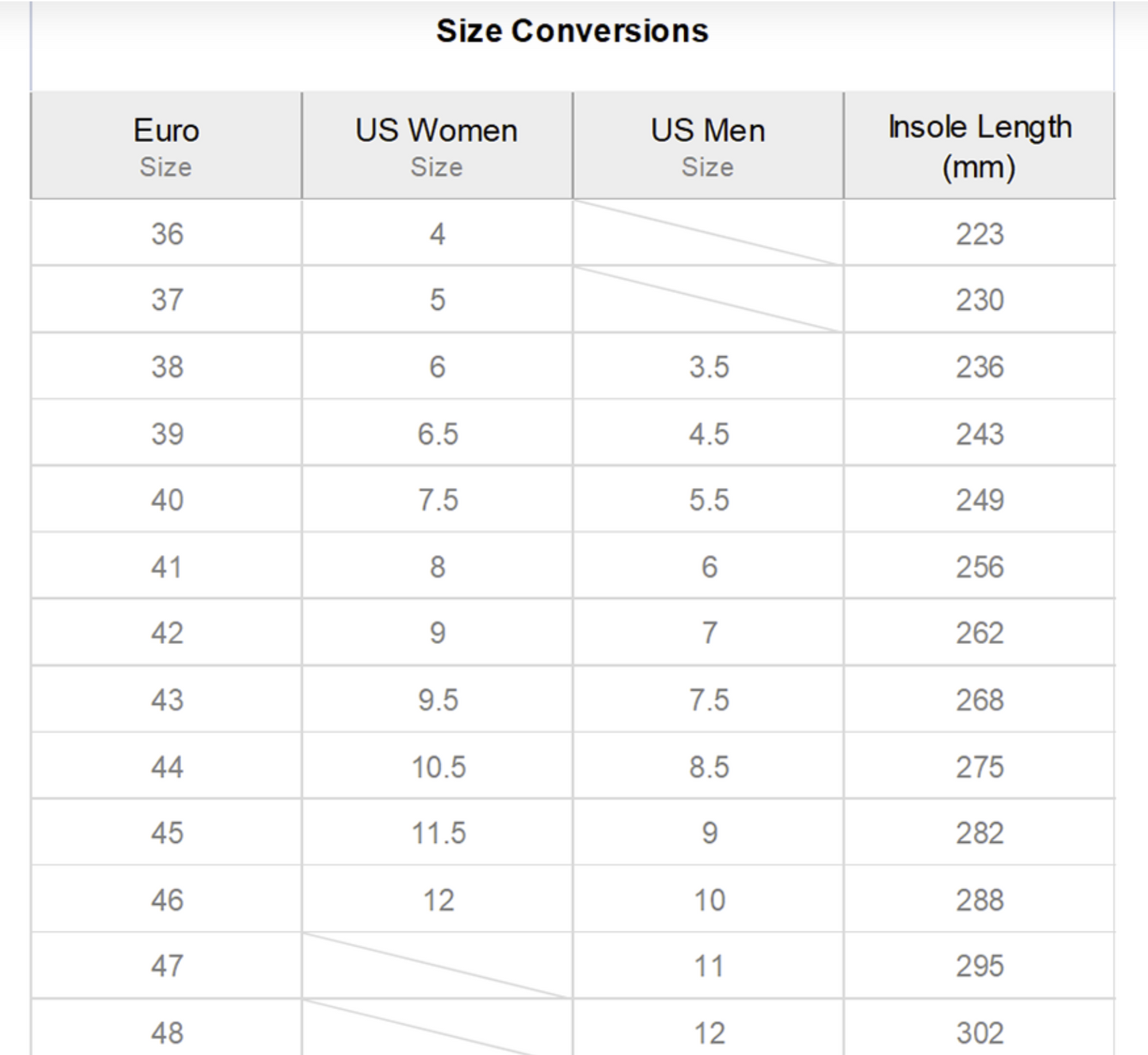The width and height of the screenshot is (1148, 1055).
Task: Select the US Women Size column header
Action: (436, 146)
